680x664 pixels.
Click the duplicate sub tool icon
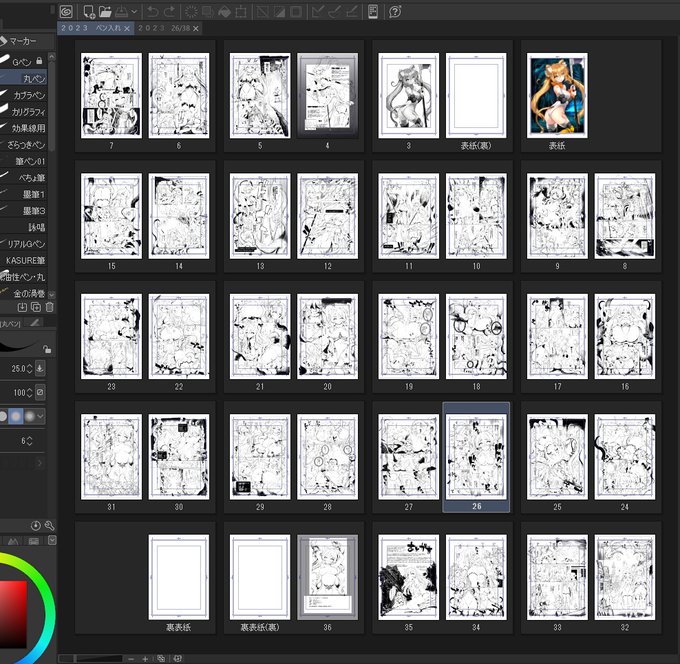coord(36,307)
